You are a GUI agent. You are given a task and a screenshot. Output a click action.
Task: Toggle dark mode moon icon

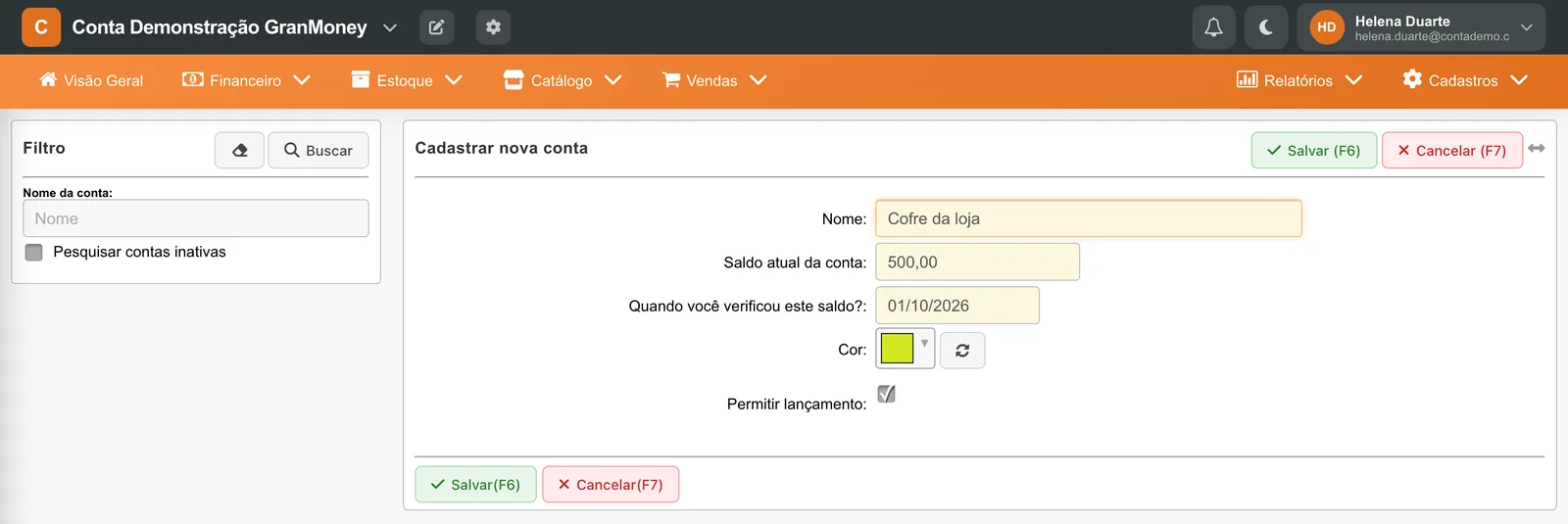[x=1266, y=27]
